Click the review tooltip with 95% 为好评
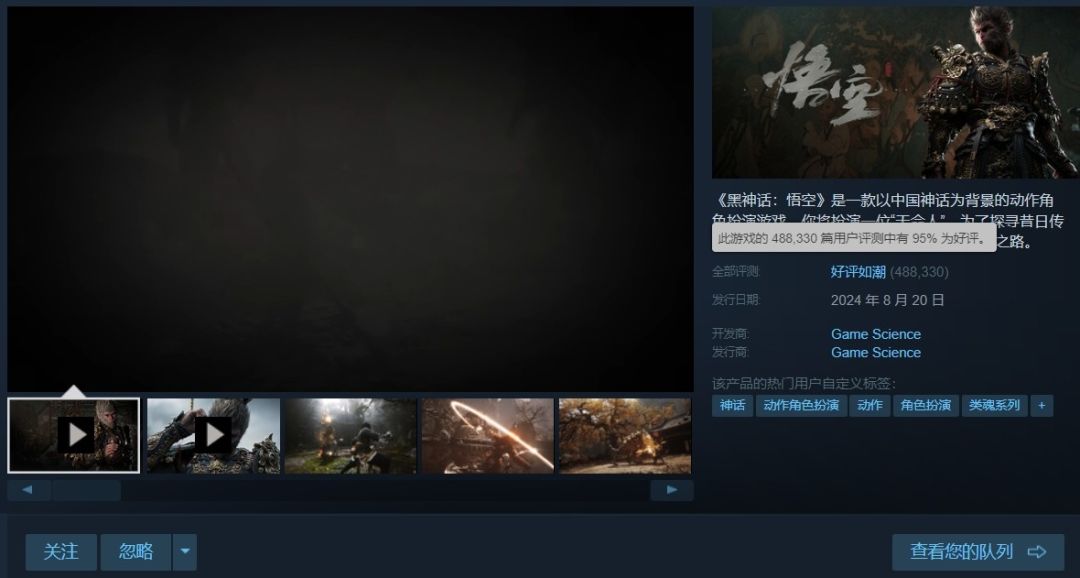Image resolution: width=1080 pixels, height=578 pixels. [x=853, y=238]
